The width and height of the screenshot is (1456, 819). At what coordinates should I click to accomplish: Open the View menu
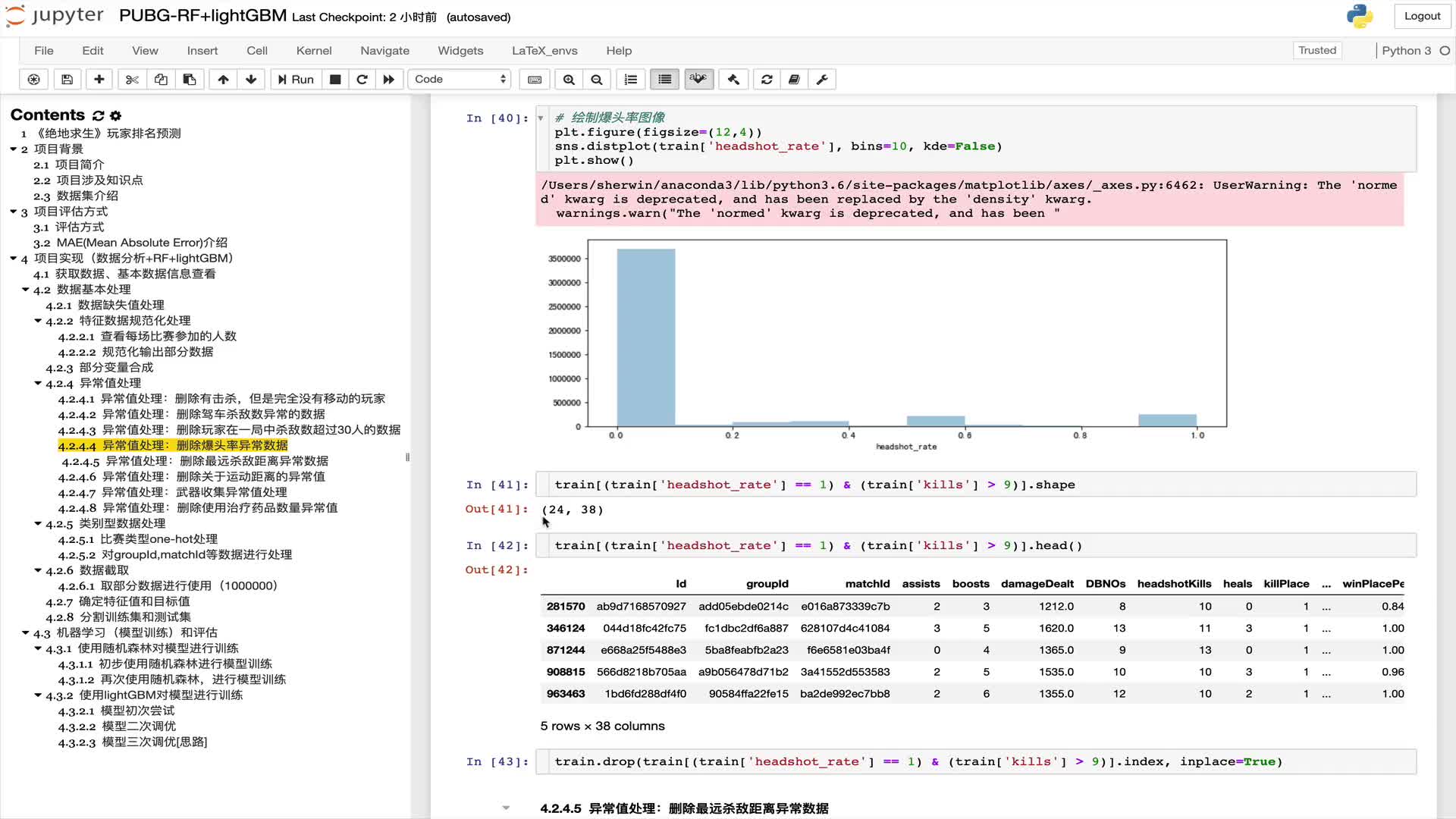(145, 50)
